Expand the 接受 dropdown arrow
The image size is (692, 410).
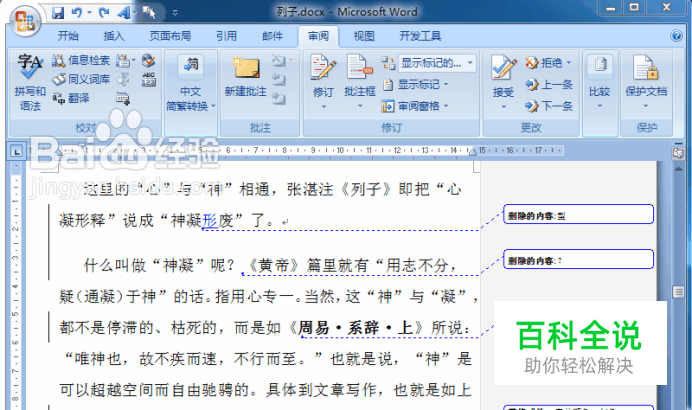503,107
